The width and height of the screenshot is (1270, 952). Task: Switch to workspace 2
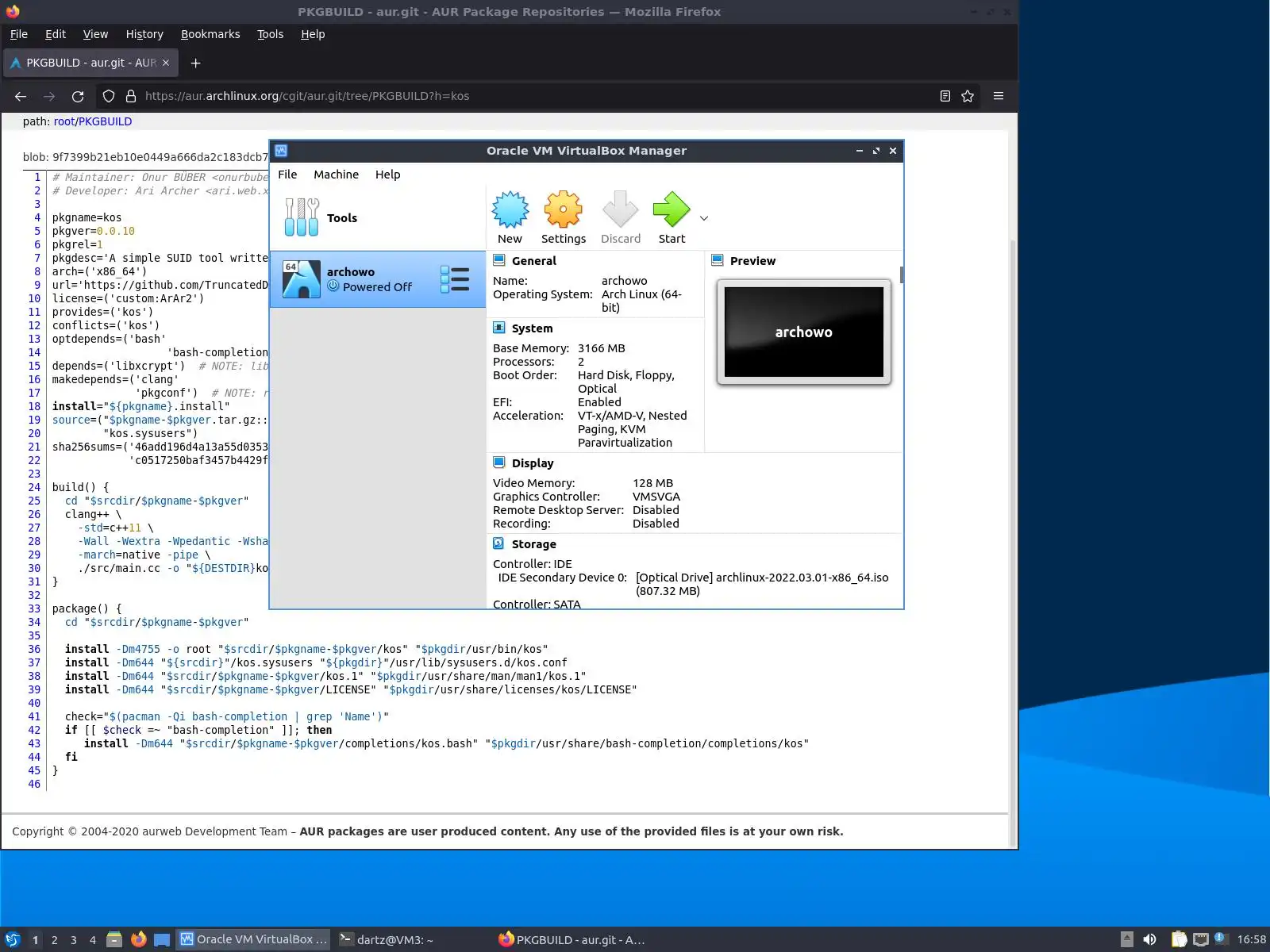54,939
